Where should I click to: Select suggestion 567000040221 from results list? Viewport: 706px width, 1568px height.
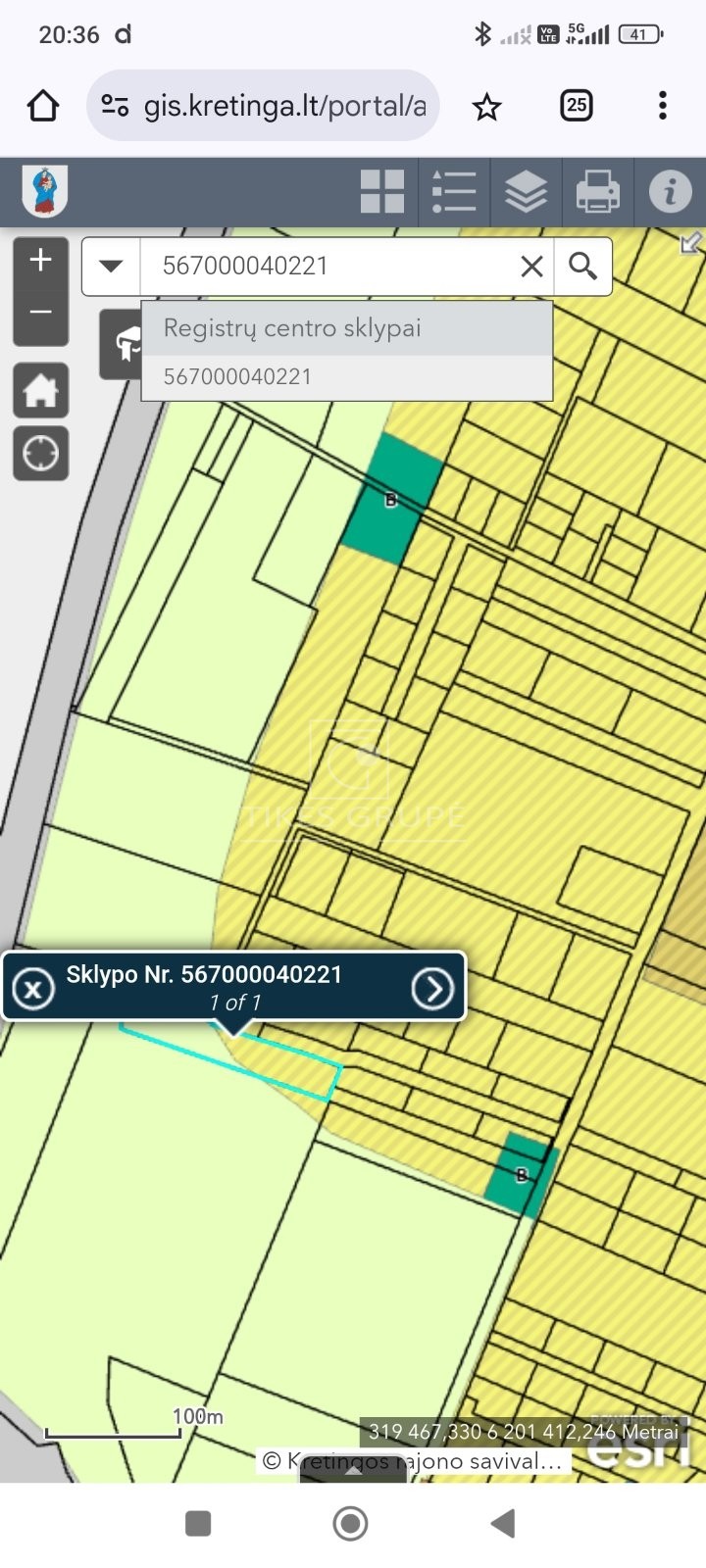pos(238,377)
